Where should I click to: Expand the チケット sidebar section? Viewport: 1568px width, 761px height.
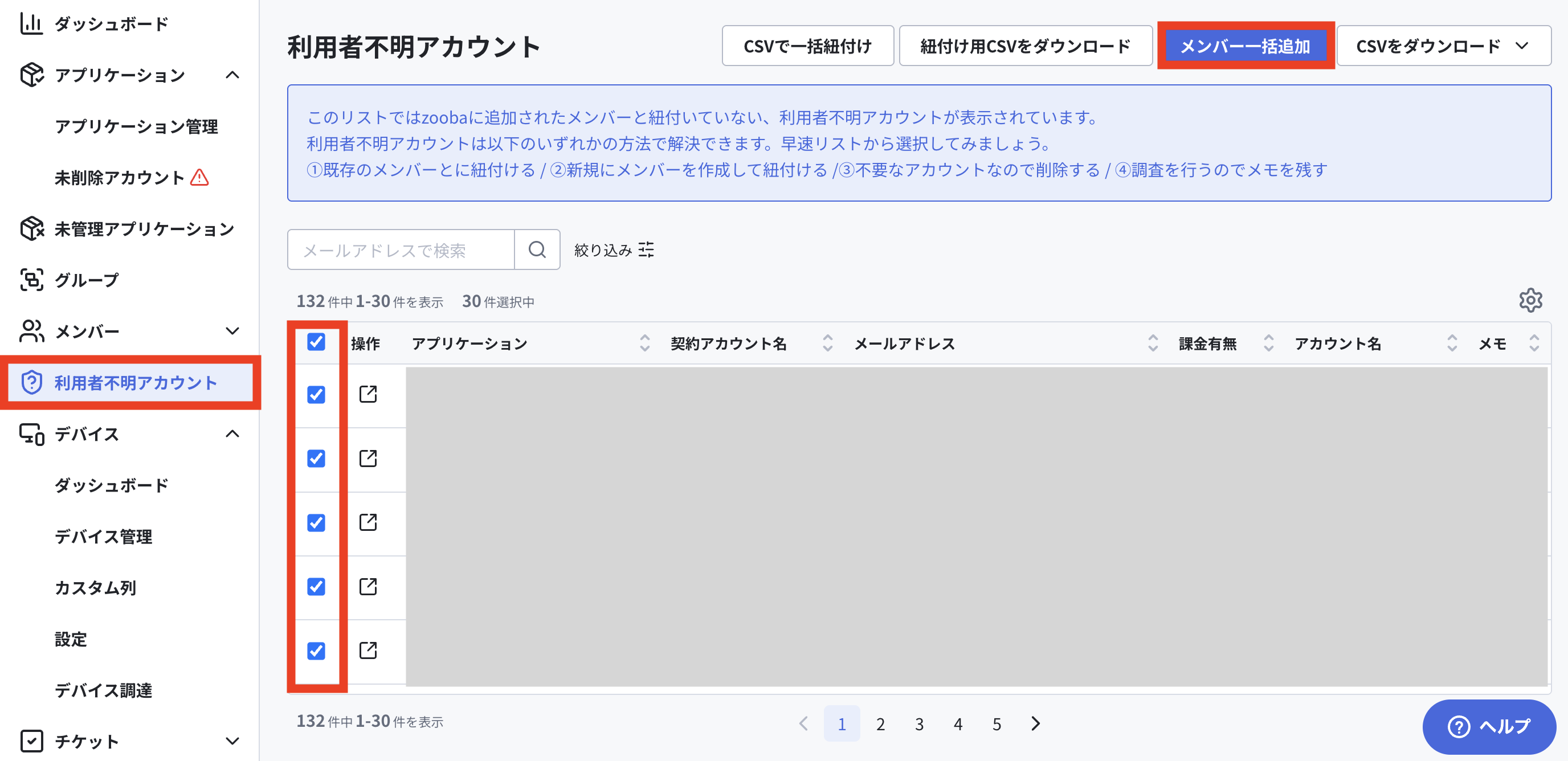(232, 741)
